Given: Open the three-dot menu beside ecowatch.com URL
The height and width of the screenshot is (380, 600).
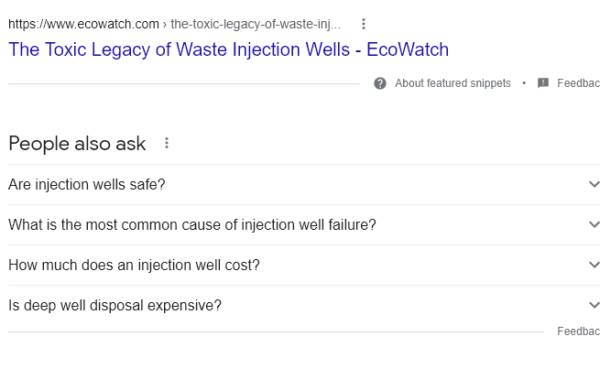Looking at the screenshot, I should click(364, 24).
